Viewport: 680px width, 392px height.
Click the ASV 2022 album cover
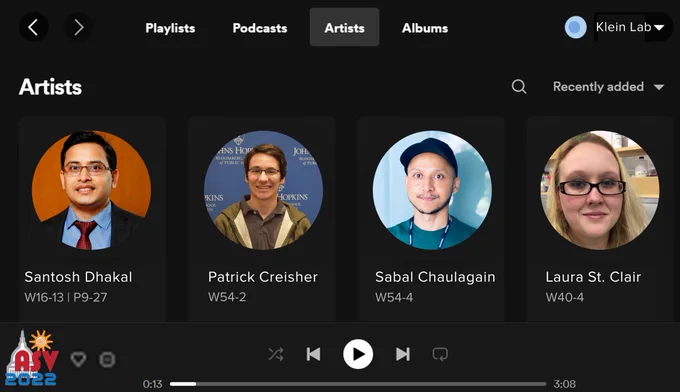32,358
